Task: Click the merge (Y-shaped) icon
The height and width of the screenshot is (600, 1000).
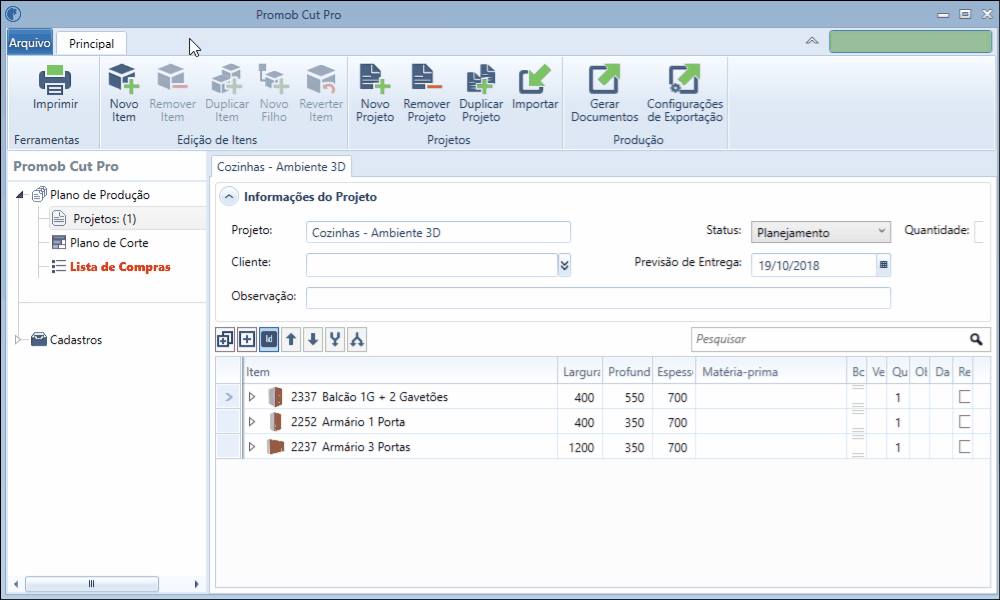Action: pos(335,339)
